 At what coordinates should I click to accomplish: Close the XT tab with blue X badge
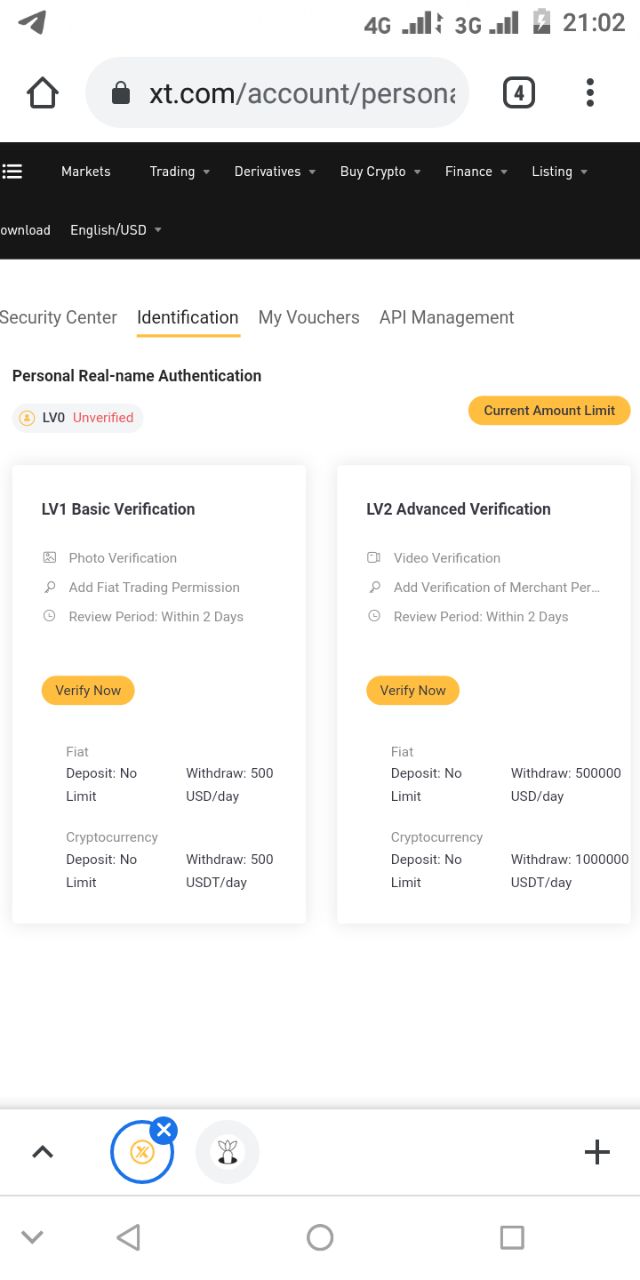164,1131
